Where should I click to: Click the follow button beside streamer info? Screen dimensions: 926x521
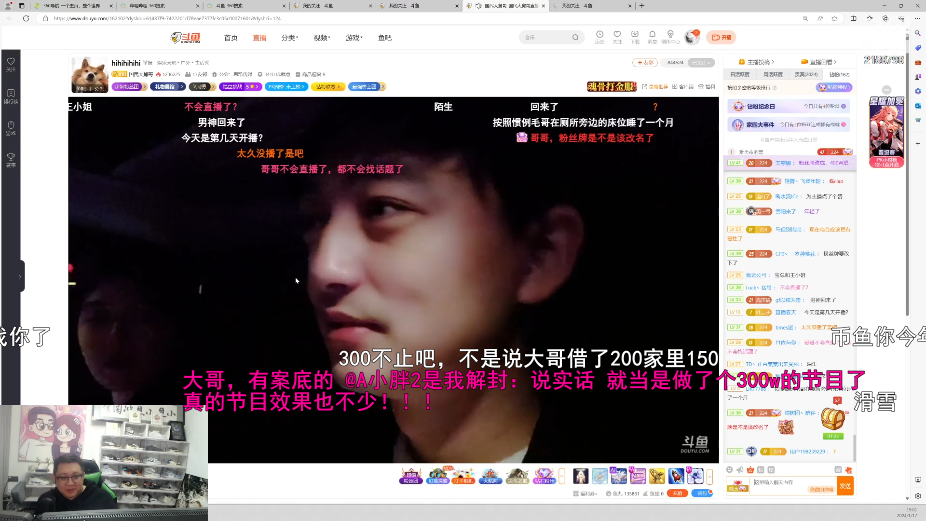(644, 62)
